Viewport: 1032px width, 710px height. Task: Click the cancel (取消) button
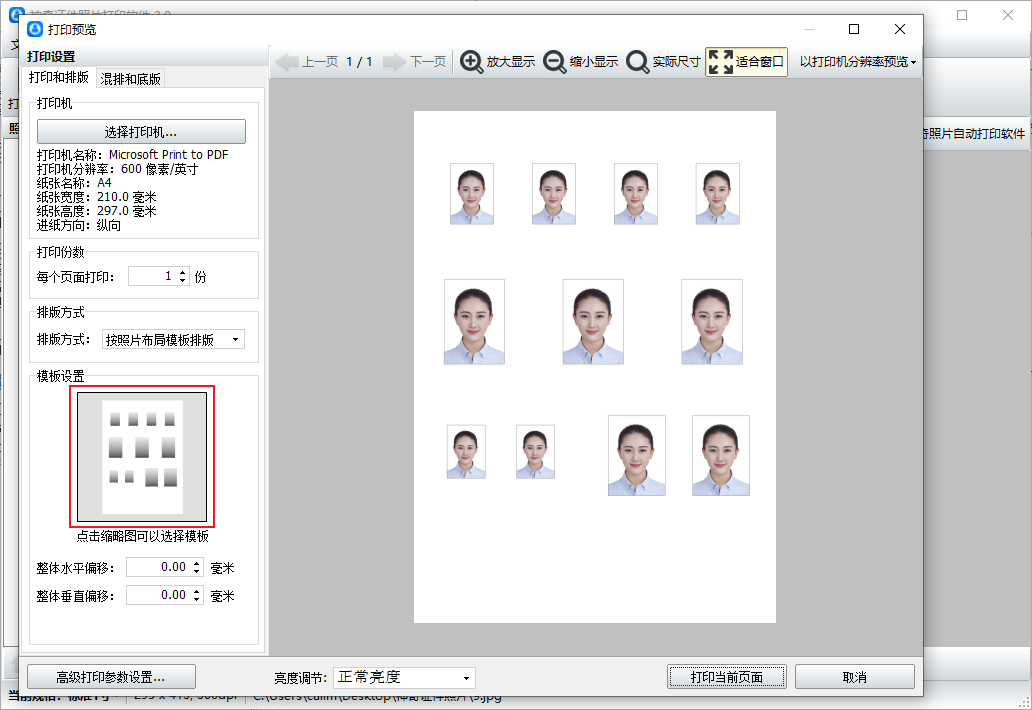pyautogui.click(x=854, y=677)
